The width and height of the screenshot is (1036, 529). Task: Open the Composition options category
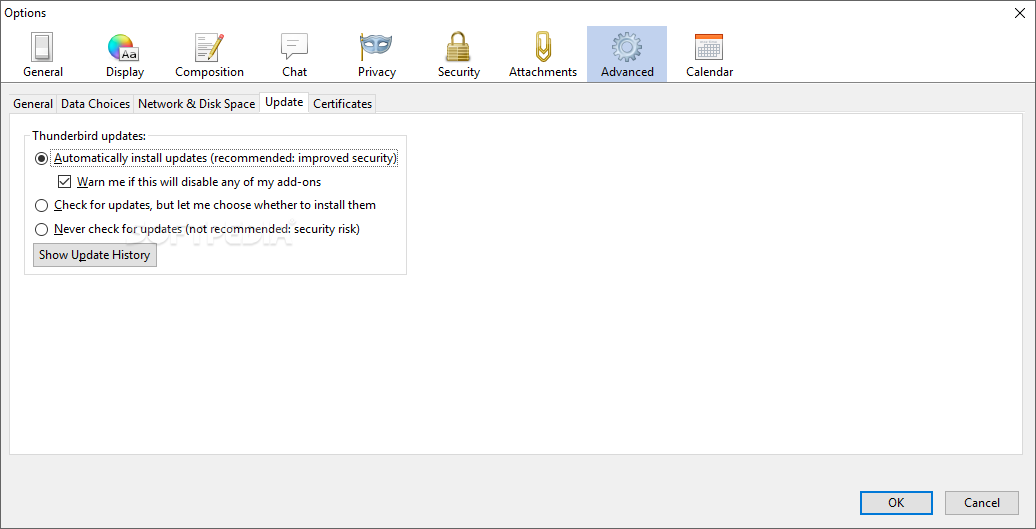click(x=209, y=55)
